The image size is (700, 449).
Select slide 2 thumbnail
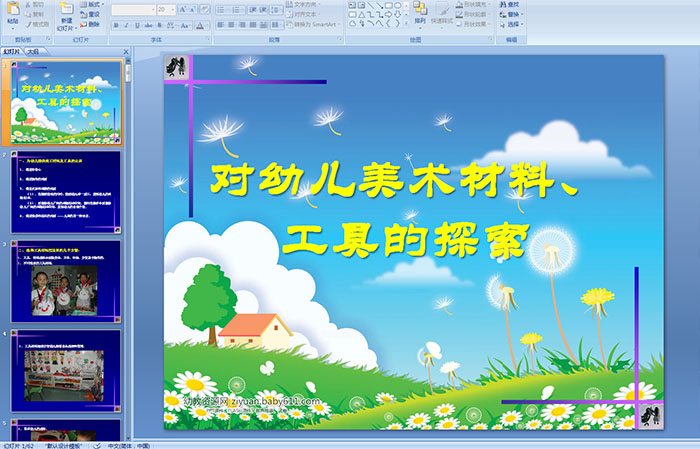point(66,192)
